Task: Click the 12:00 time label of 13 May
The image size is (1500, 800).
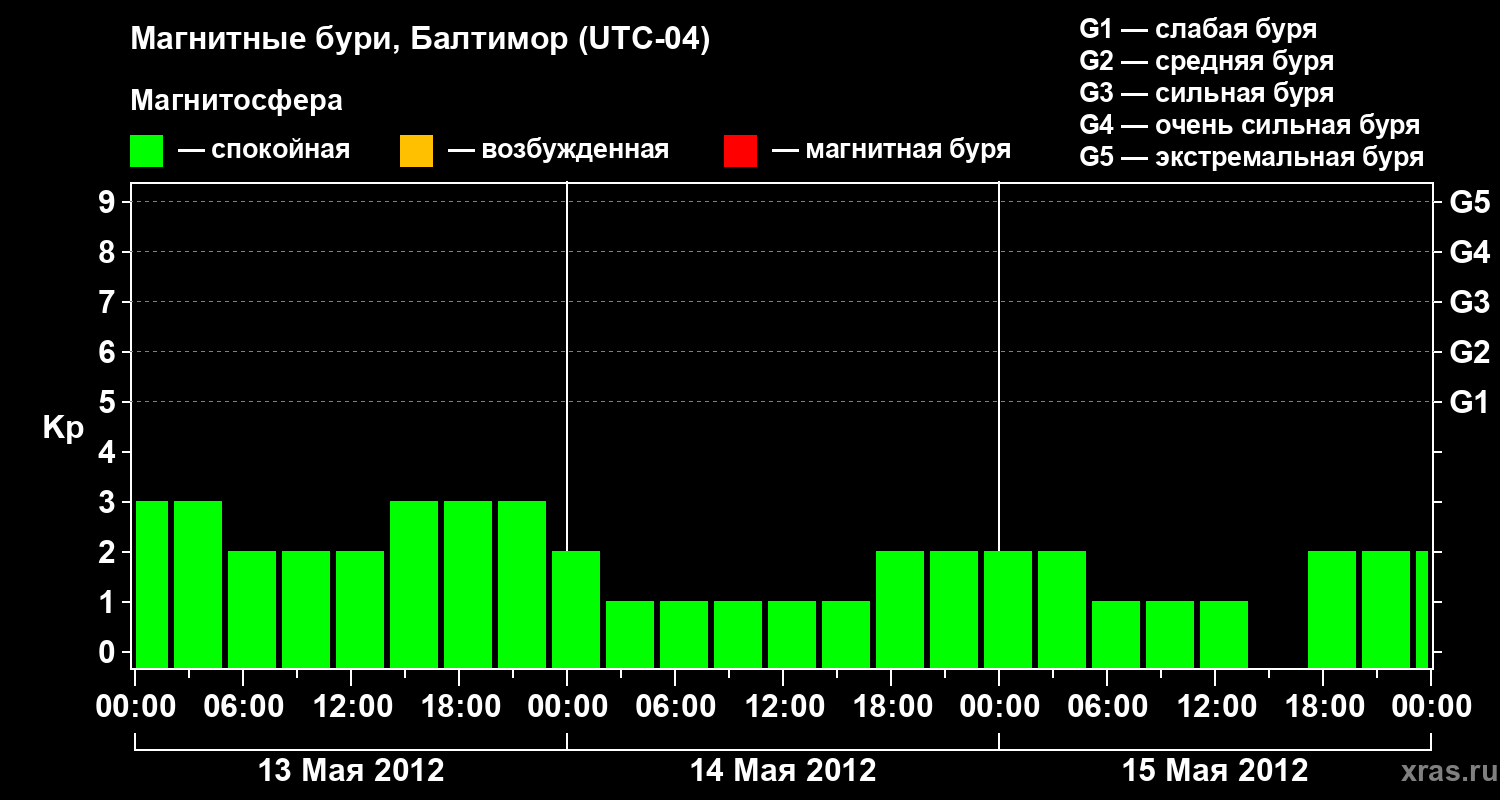Action: point(351,707)
